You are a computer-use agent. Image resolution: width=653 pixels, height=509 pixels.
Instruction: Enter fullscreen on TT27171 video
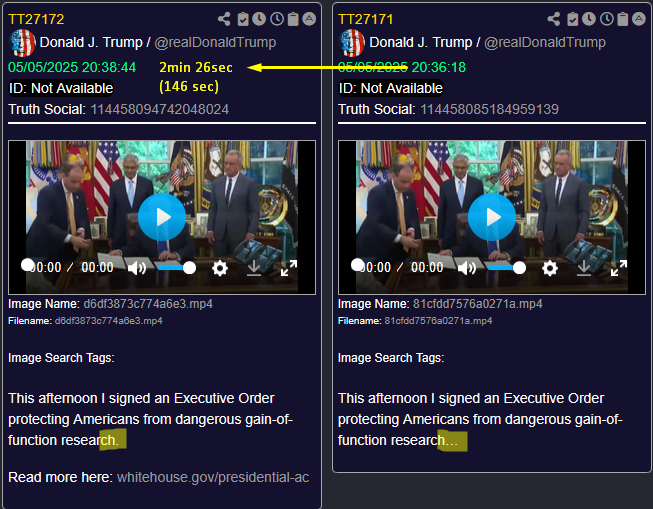point(618,268)
